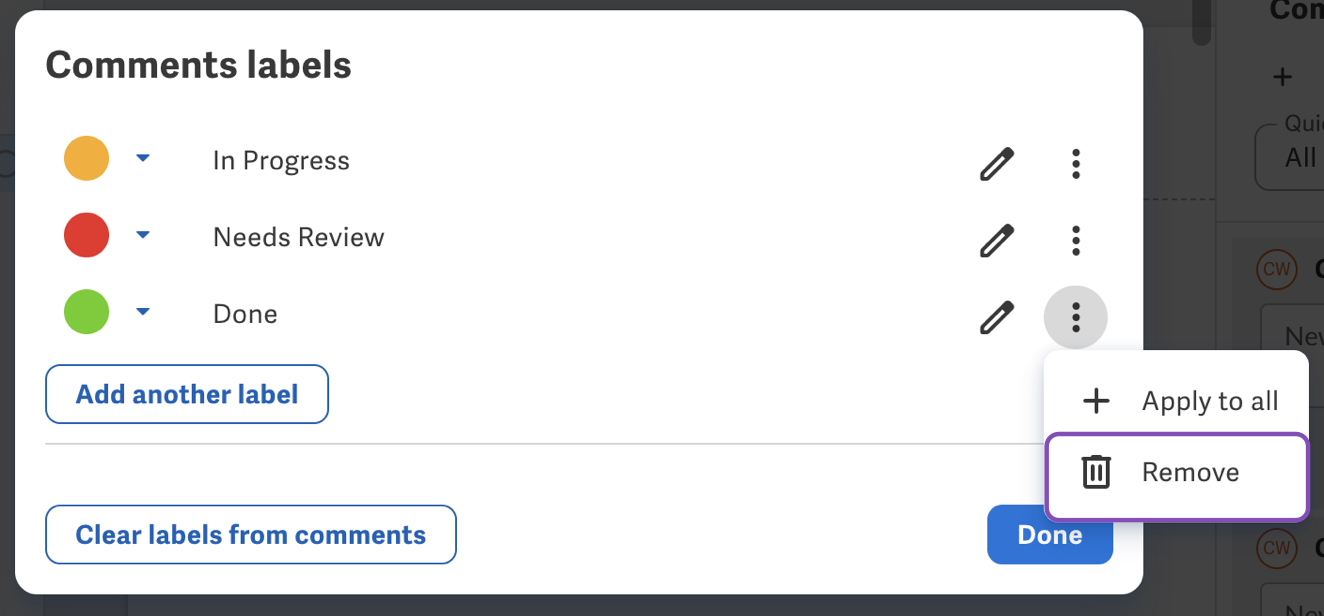Expand the color dropdown arrow beside In Progress
Screen dimensions: 1324x616
(x=143, y=158)
